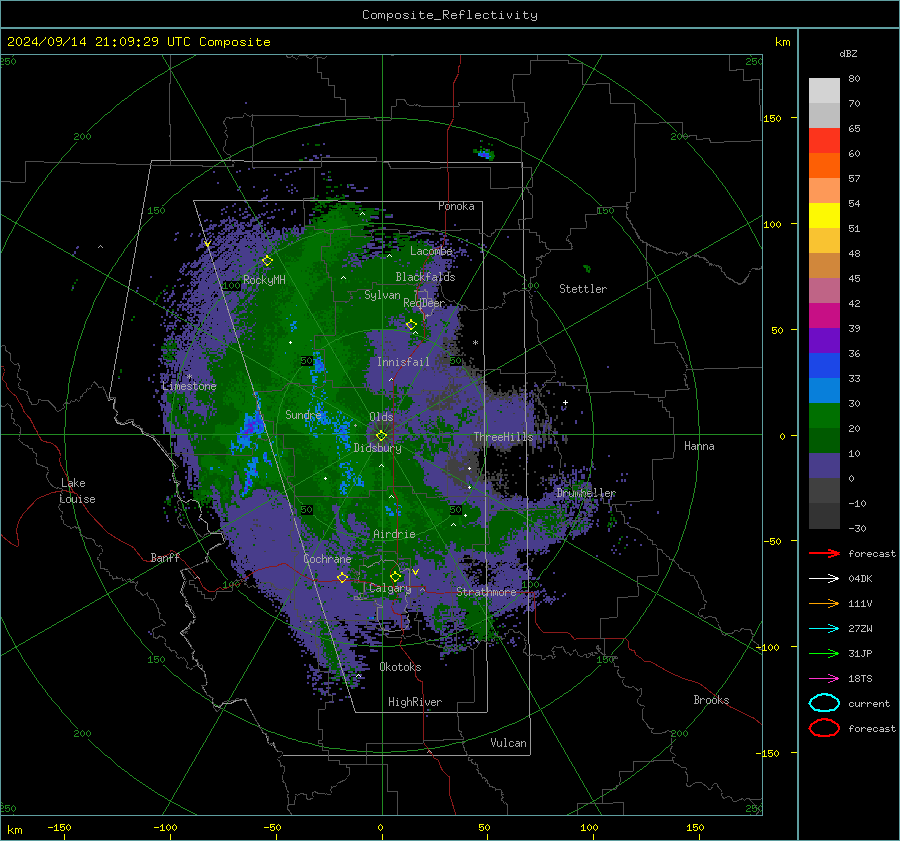Click the cyan 27ZW arrow in legend
The height and width of the screenshot is (841, 900).
click(824, 628)
